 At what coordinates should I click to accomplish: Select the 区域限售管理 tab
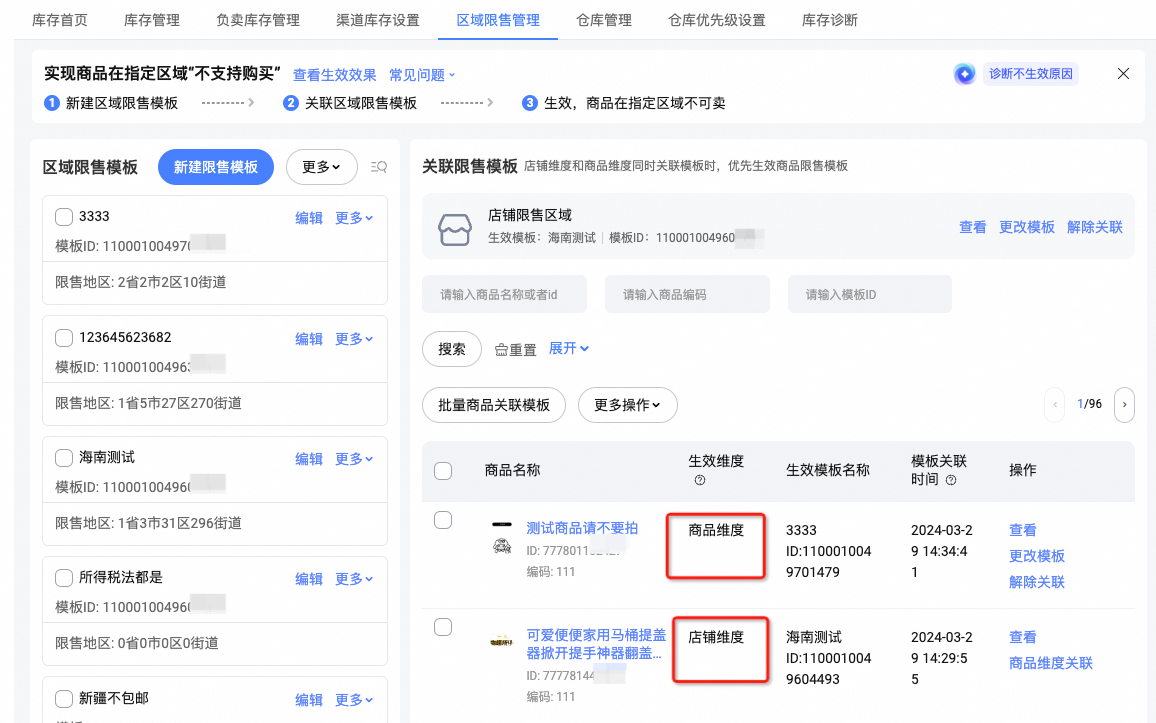pyautogui.click(x=498, y=20)
